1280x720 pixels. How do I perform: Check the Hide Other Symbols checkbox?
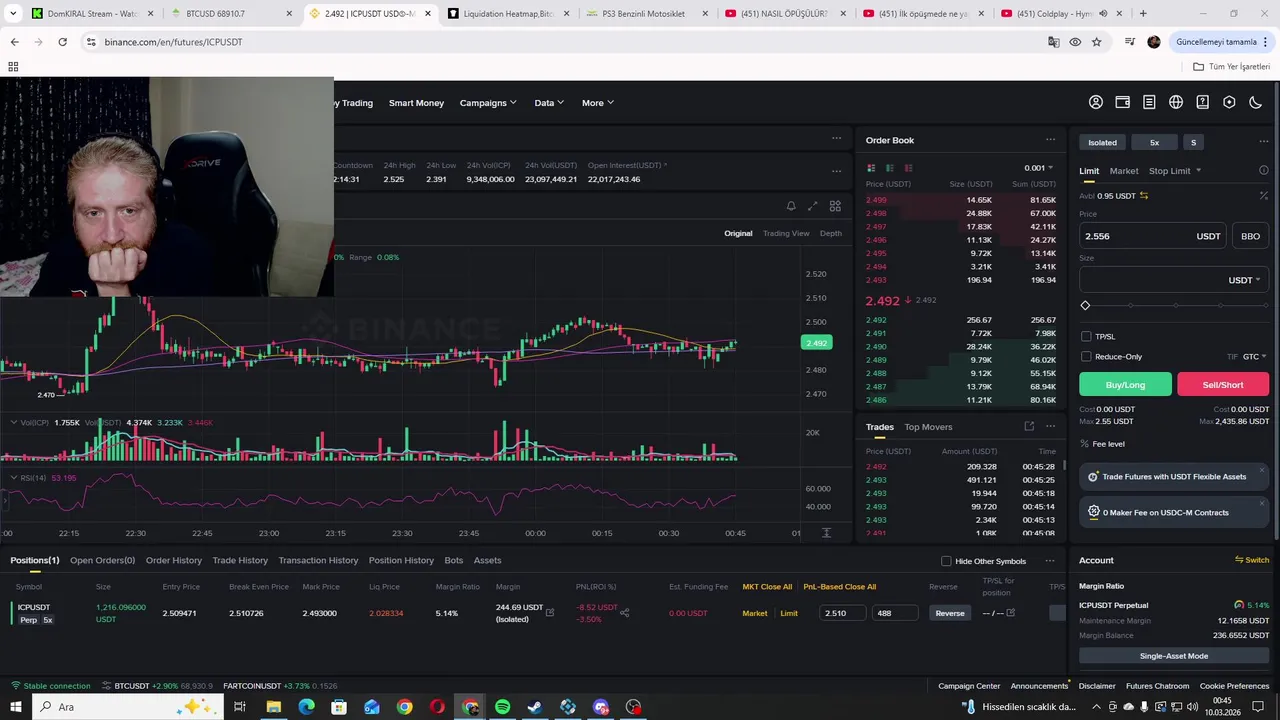pos(946,561)
